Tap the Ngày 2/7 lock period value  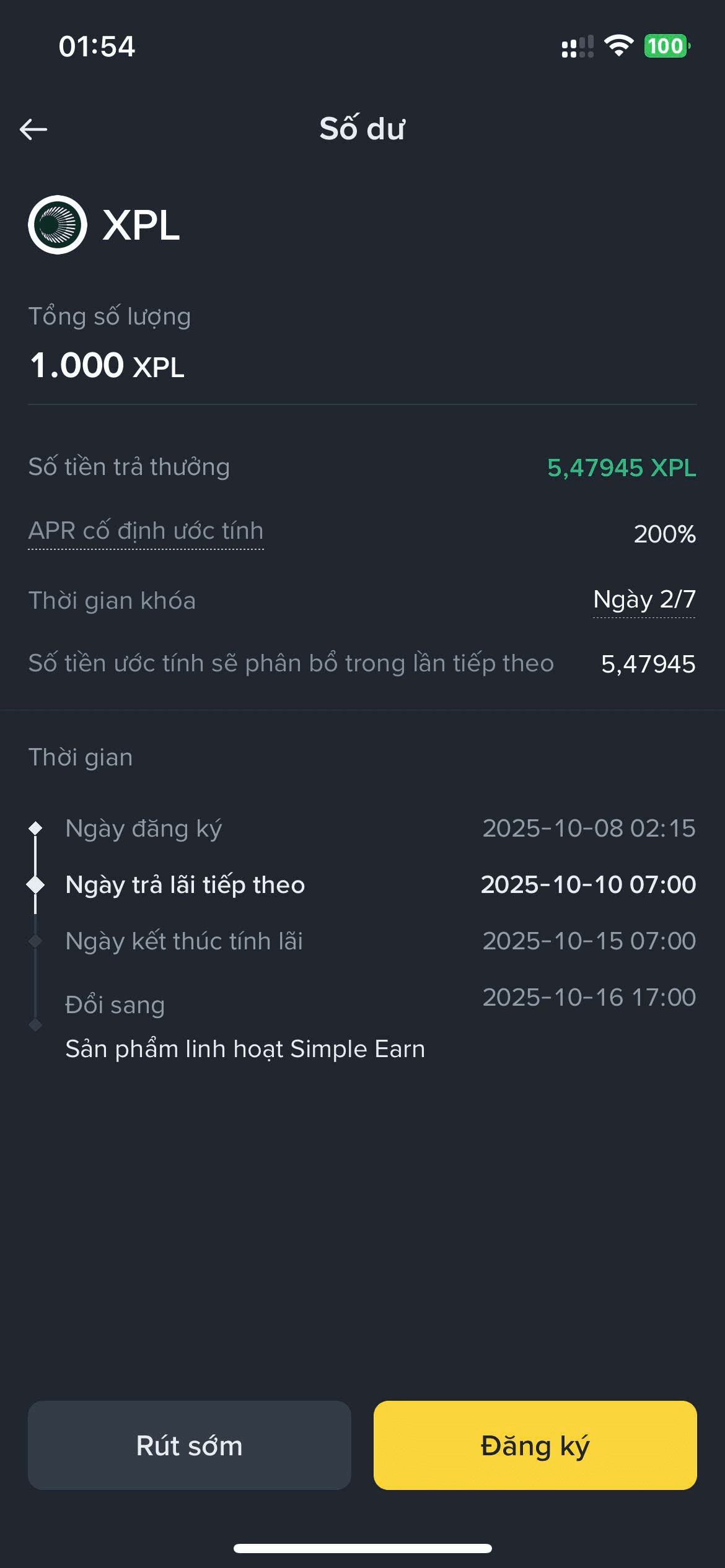pyautogui.click(x=644, y=599)
